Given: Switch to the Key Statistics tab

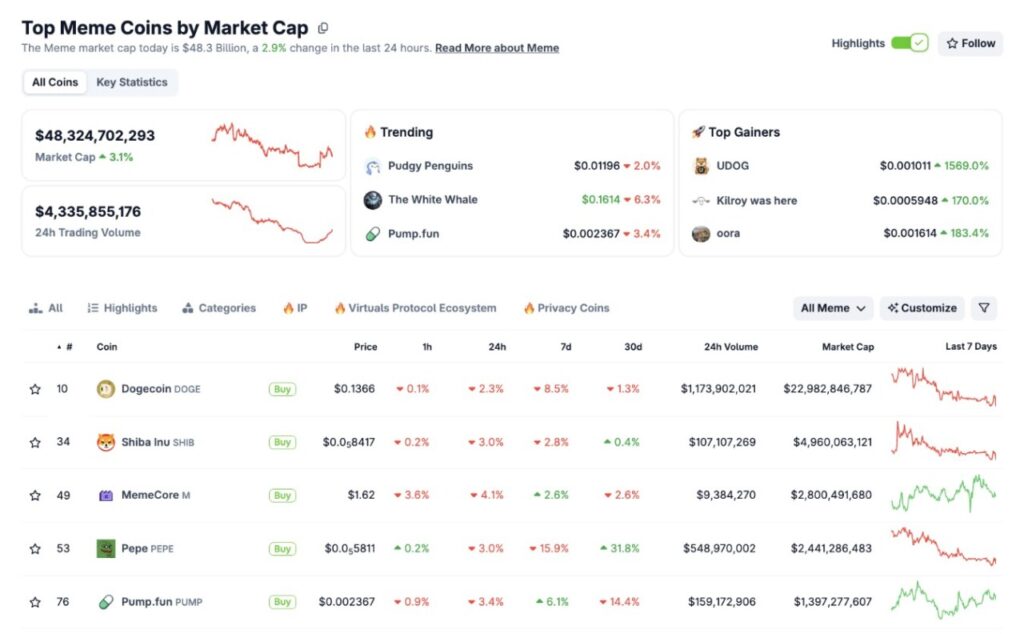Looking at the screenshot, I should (132, 82).
